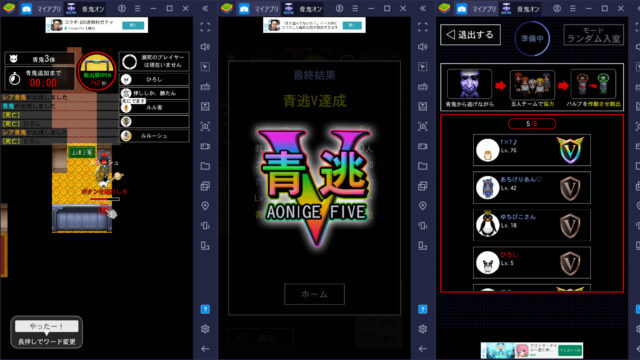This screenshot has width=640, height=360.
Task: Click the 青鬼3体 counter panel
Action: 40,59
